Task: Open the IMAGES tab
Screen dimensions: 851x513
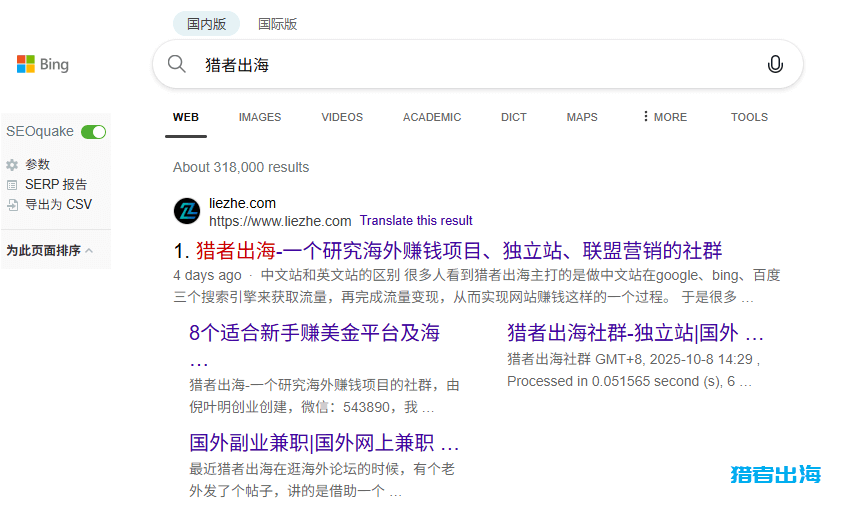Action: click(260, 117)
